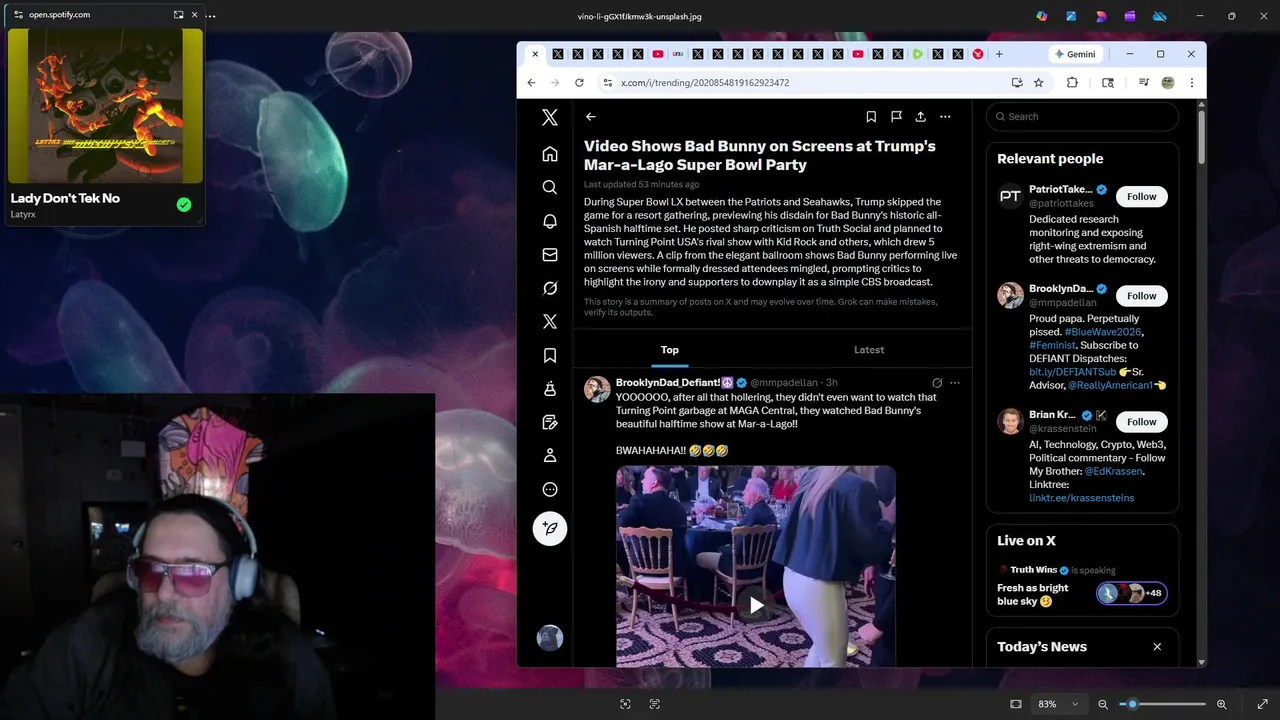The image size is (1280, 720).
Task: Switch to the Top tab
Action: (x=670, y=350)
